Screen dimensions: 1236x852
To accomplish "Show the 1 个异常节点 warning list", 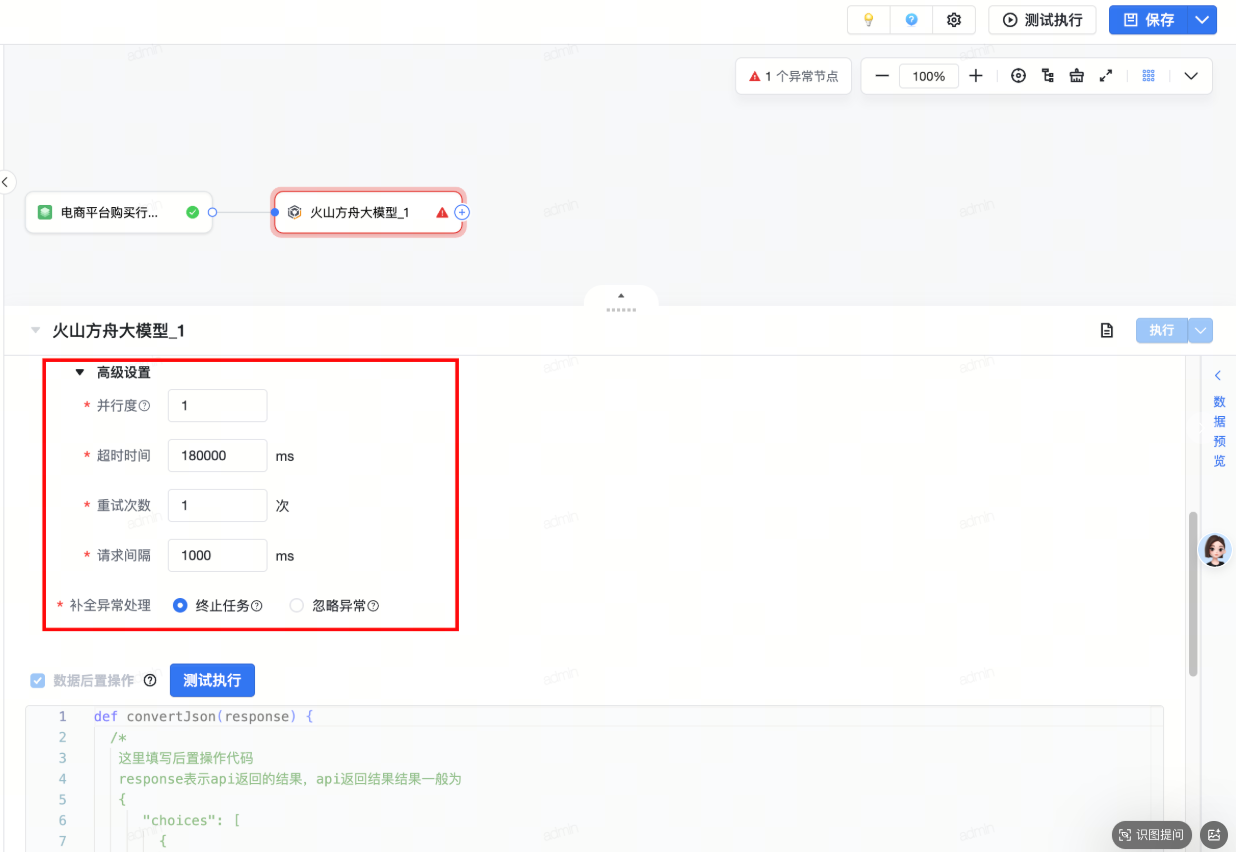I will [x=794, y=76].
